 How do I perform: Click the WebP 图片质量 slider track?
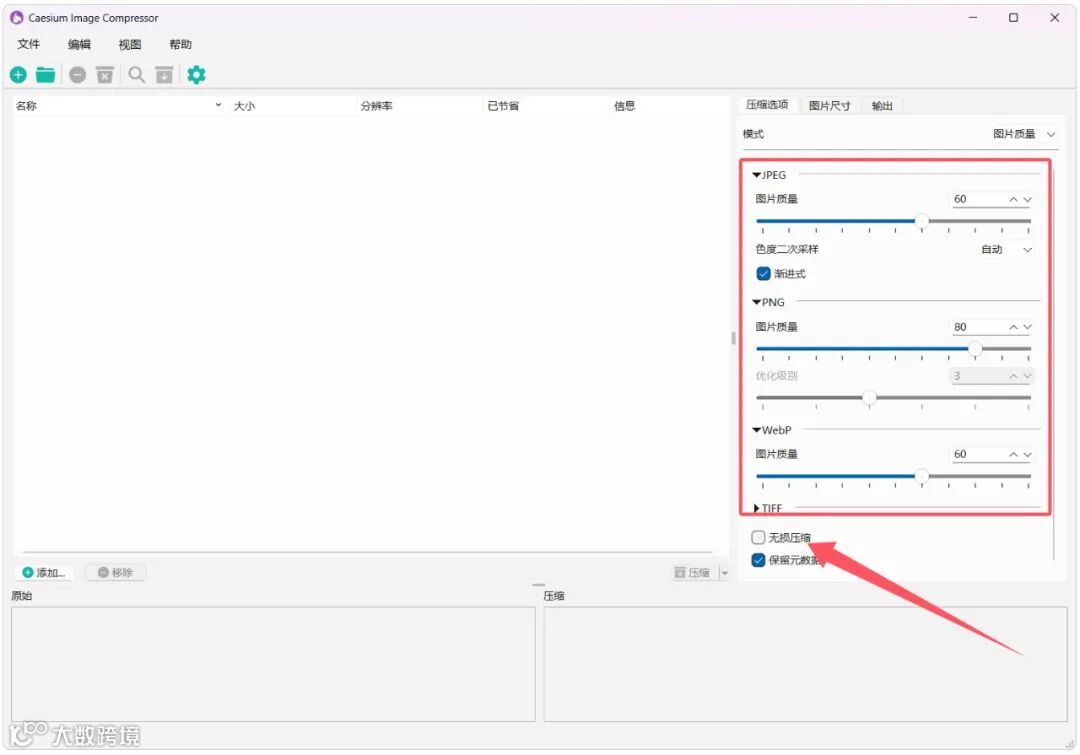[x=893, y=476]
